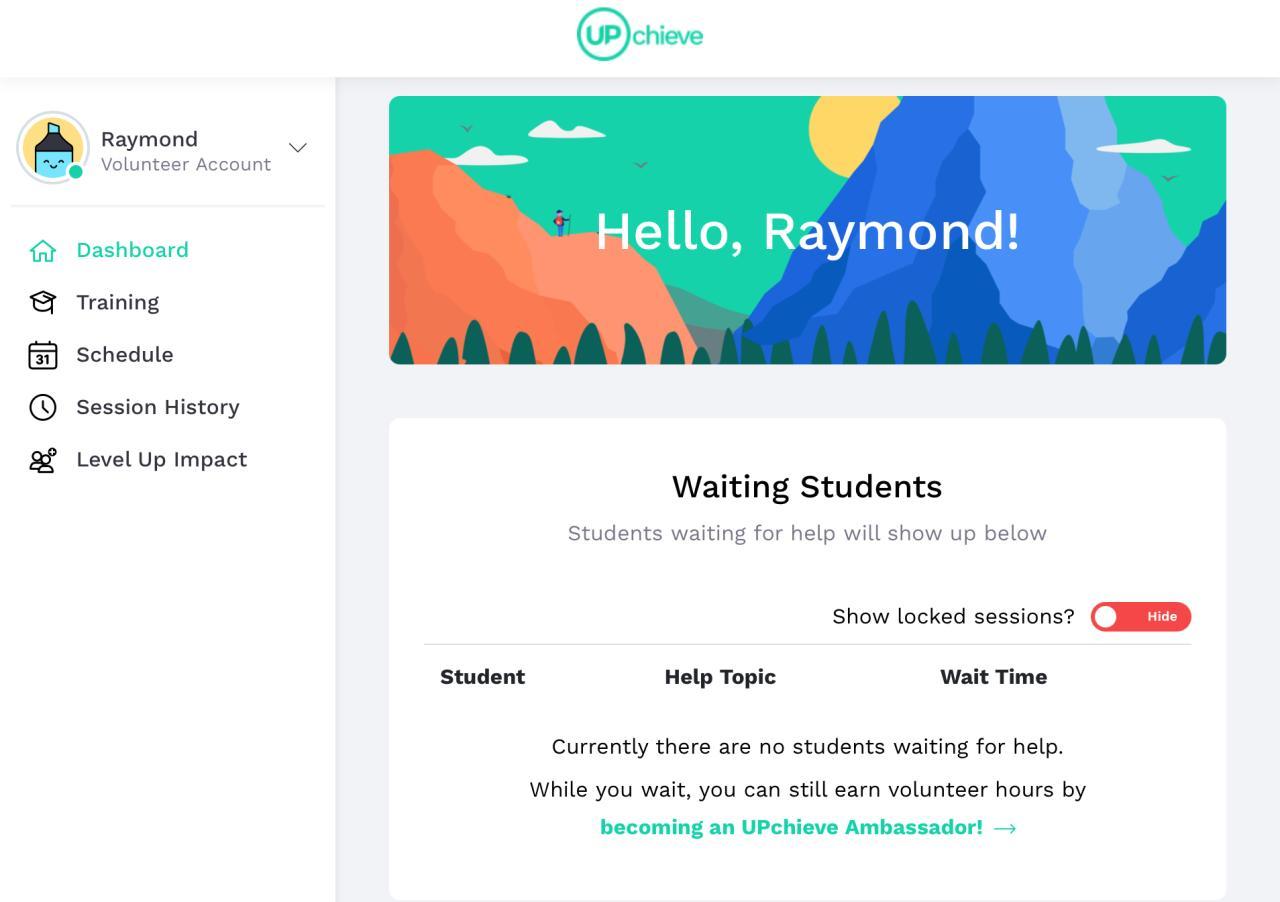Image resolution: width=1280 pixels, height=902 pixels.
Task: Click the Wait Time column header
Action: coord(994,677)
